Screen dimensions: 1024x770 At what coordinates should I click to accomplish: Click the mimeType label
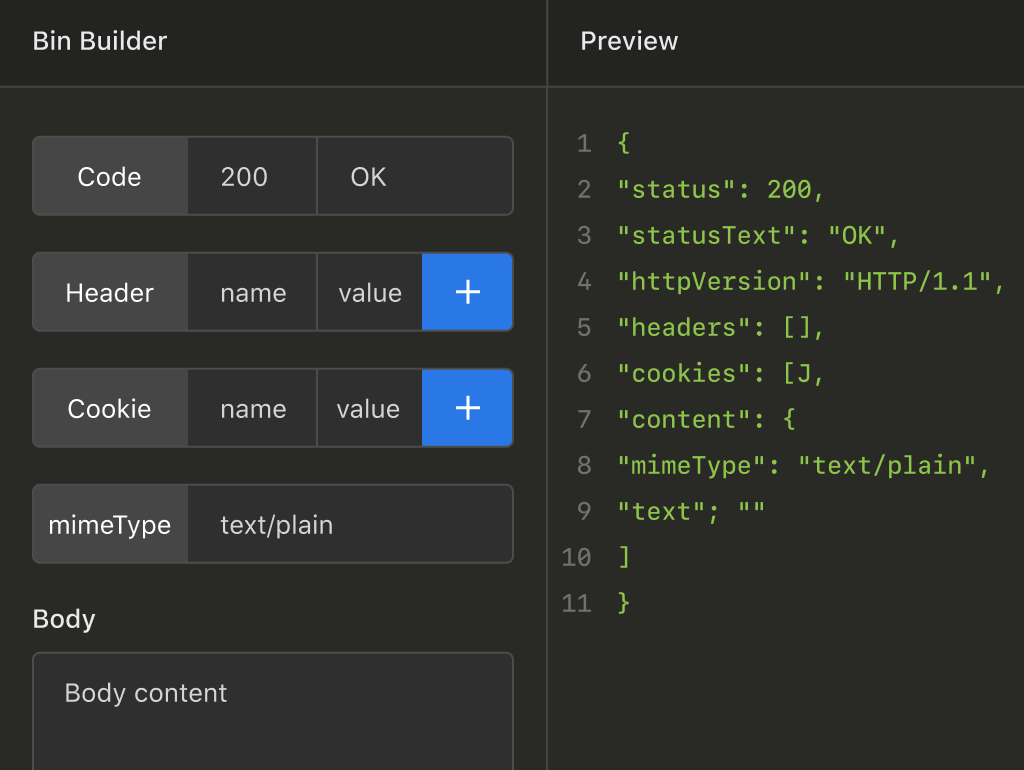110,525
